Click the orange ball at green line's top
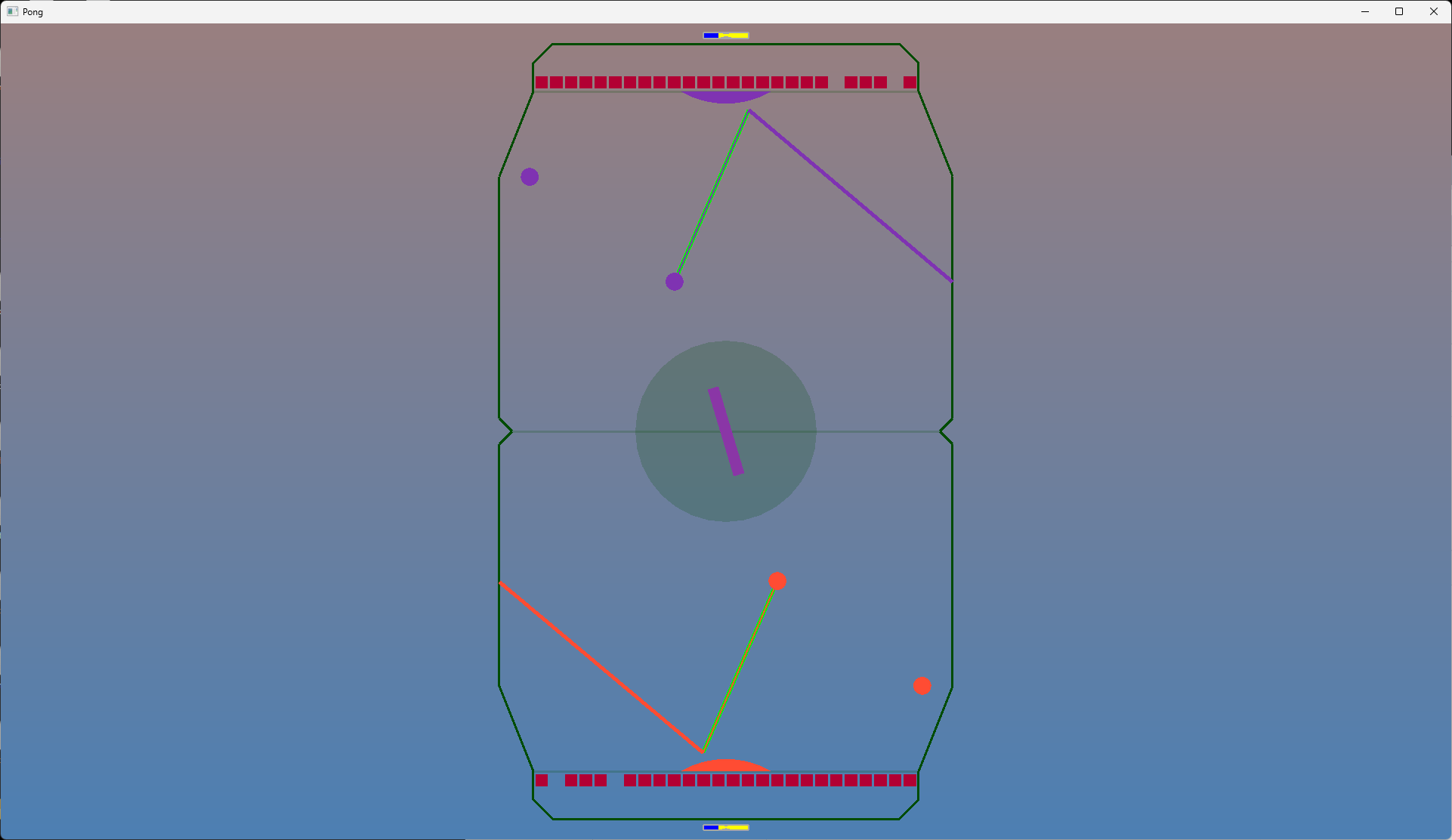The width and height of the screenshot is (1452, 840). coord(777,581)
